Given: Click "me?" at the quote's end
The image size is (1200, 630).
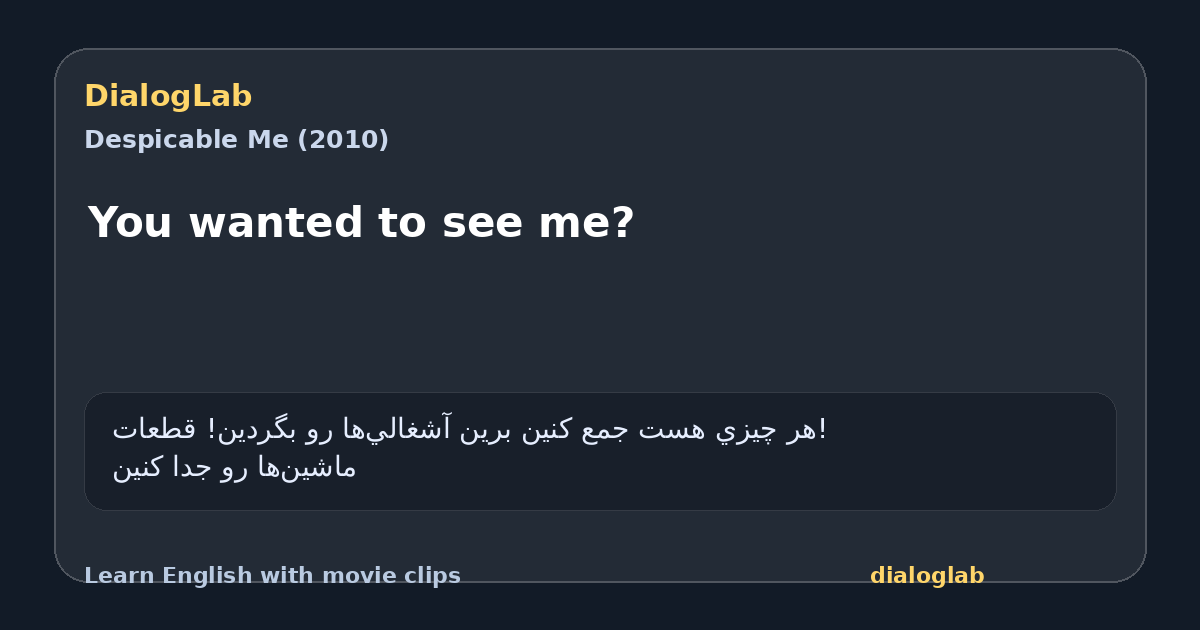Looking at the screenshot, I should (x=586, y=223).
